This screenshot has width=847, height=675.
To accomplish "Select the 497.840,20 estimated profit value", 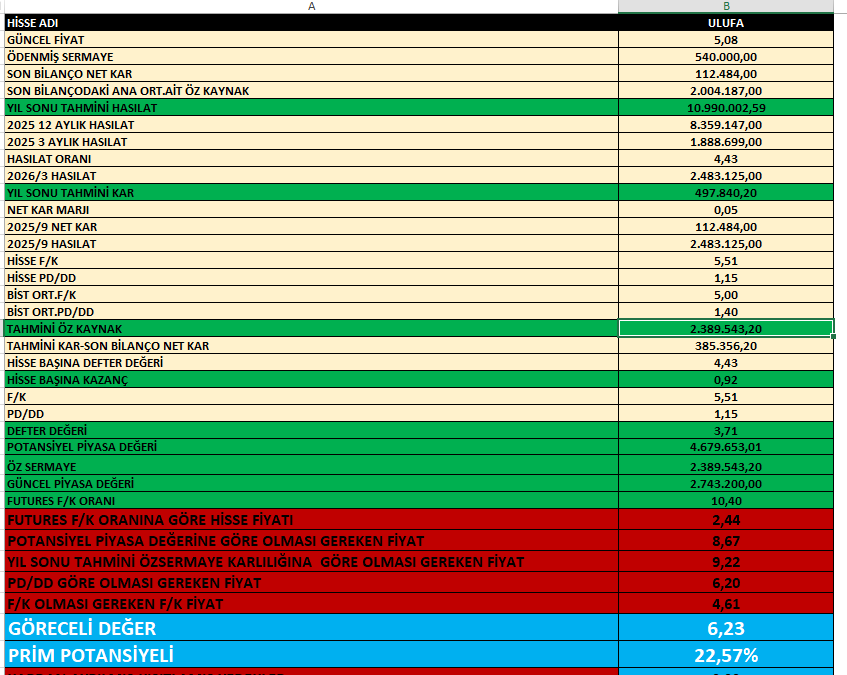I will point(726,193).
